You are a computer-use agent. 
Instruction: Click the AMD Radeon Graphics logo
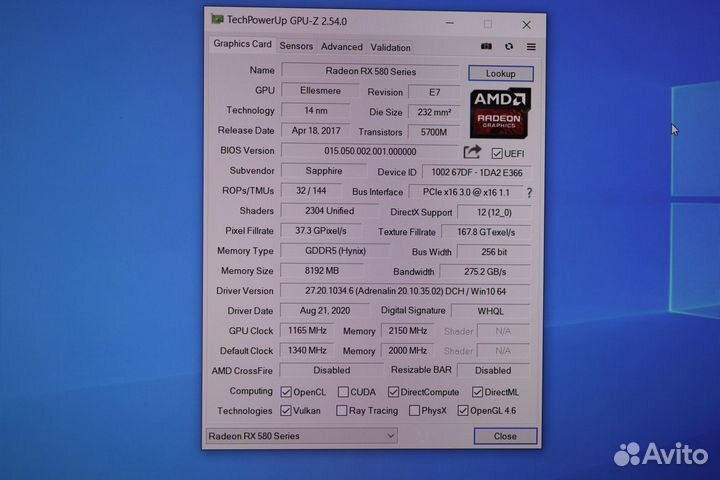click(500, 113)
